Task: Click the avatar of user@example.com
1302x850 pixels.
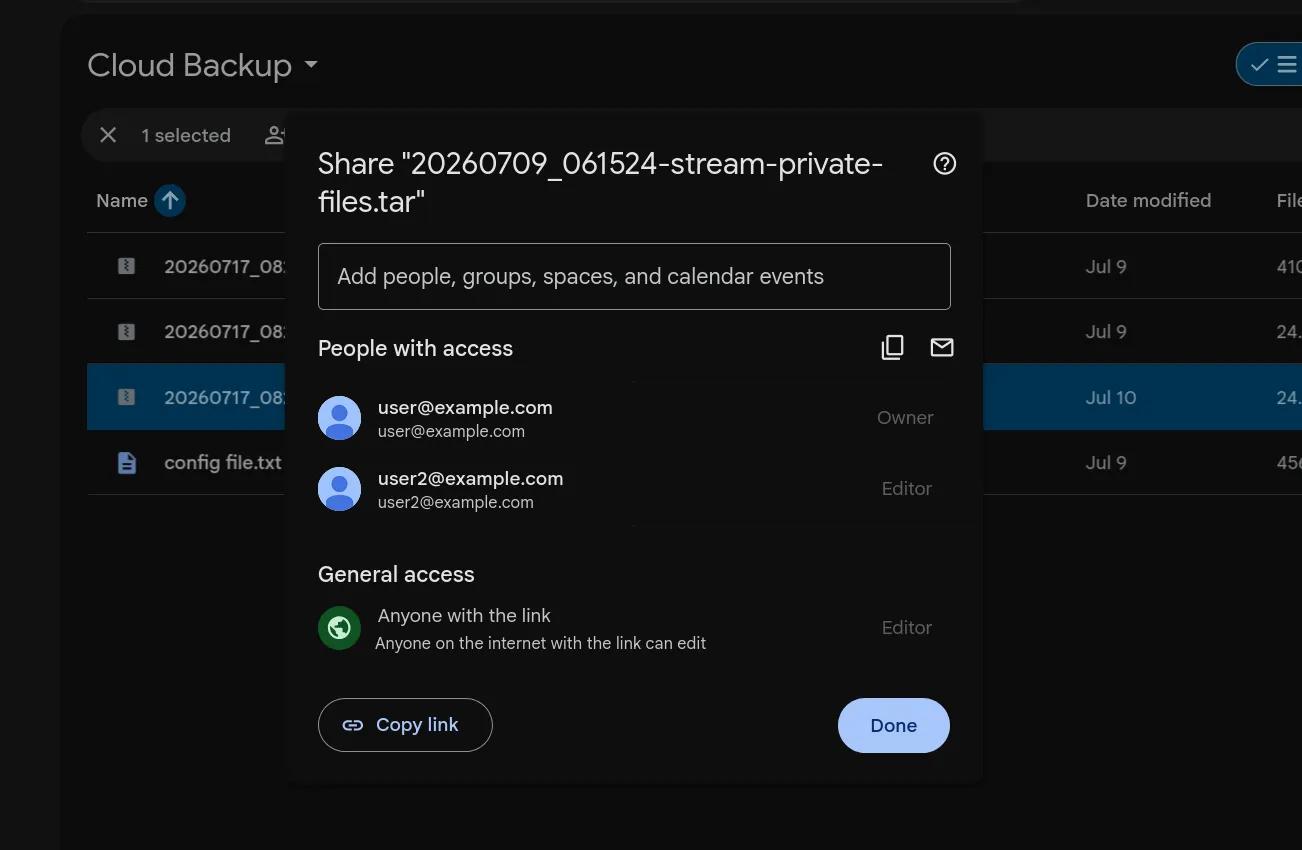Action: coord(339,418)
